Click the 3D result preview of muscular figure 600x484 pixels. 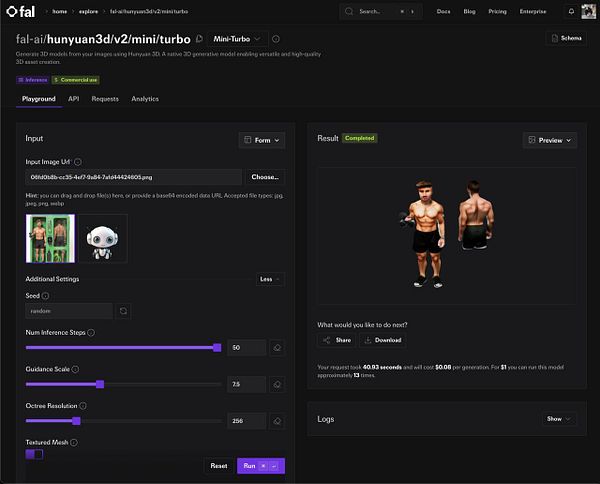click(447, 235)
